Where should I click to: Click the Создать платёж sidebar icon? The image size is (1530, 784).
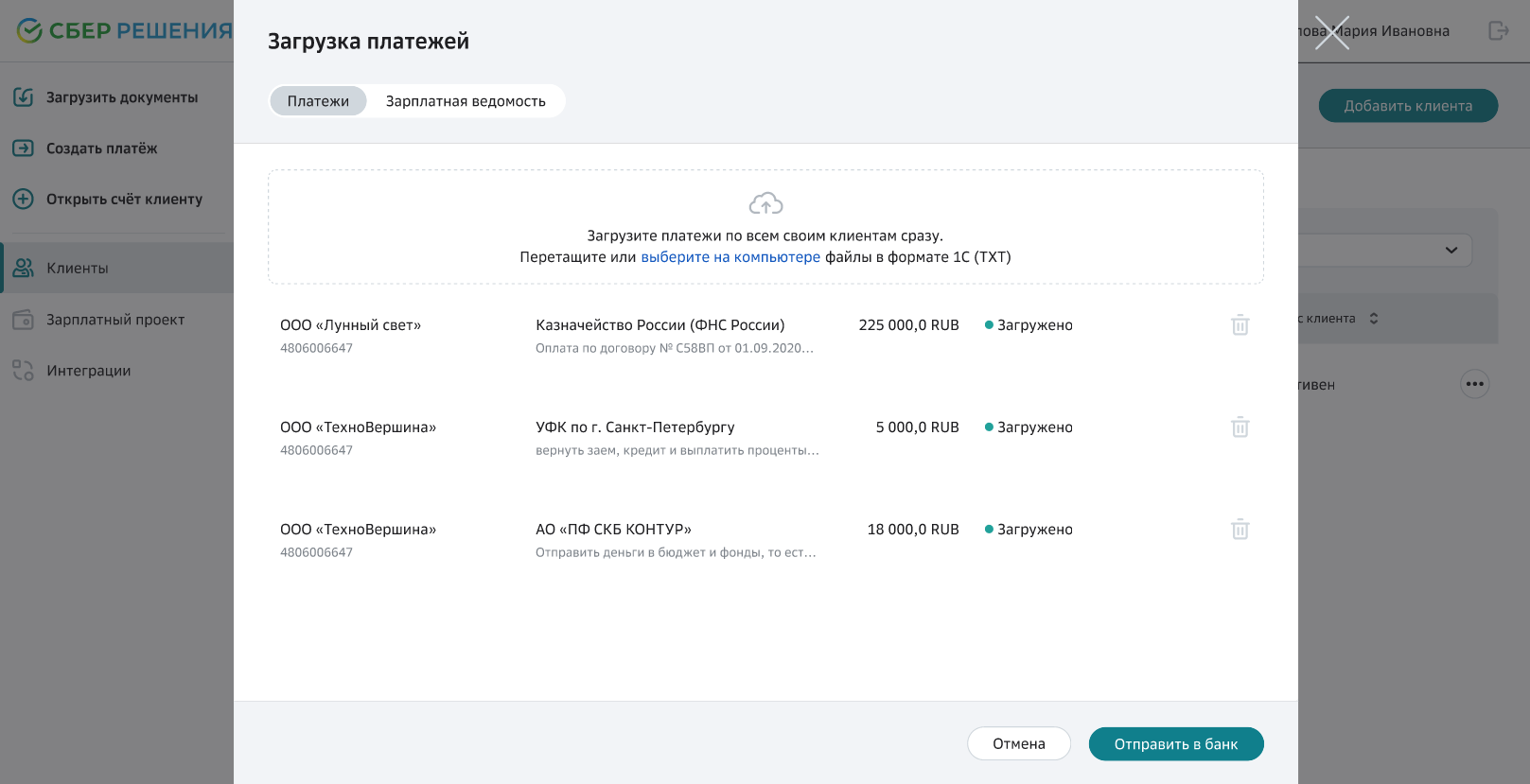coord(24,148)
